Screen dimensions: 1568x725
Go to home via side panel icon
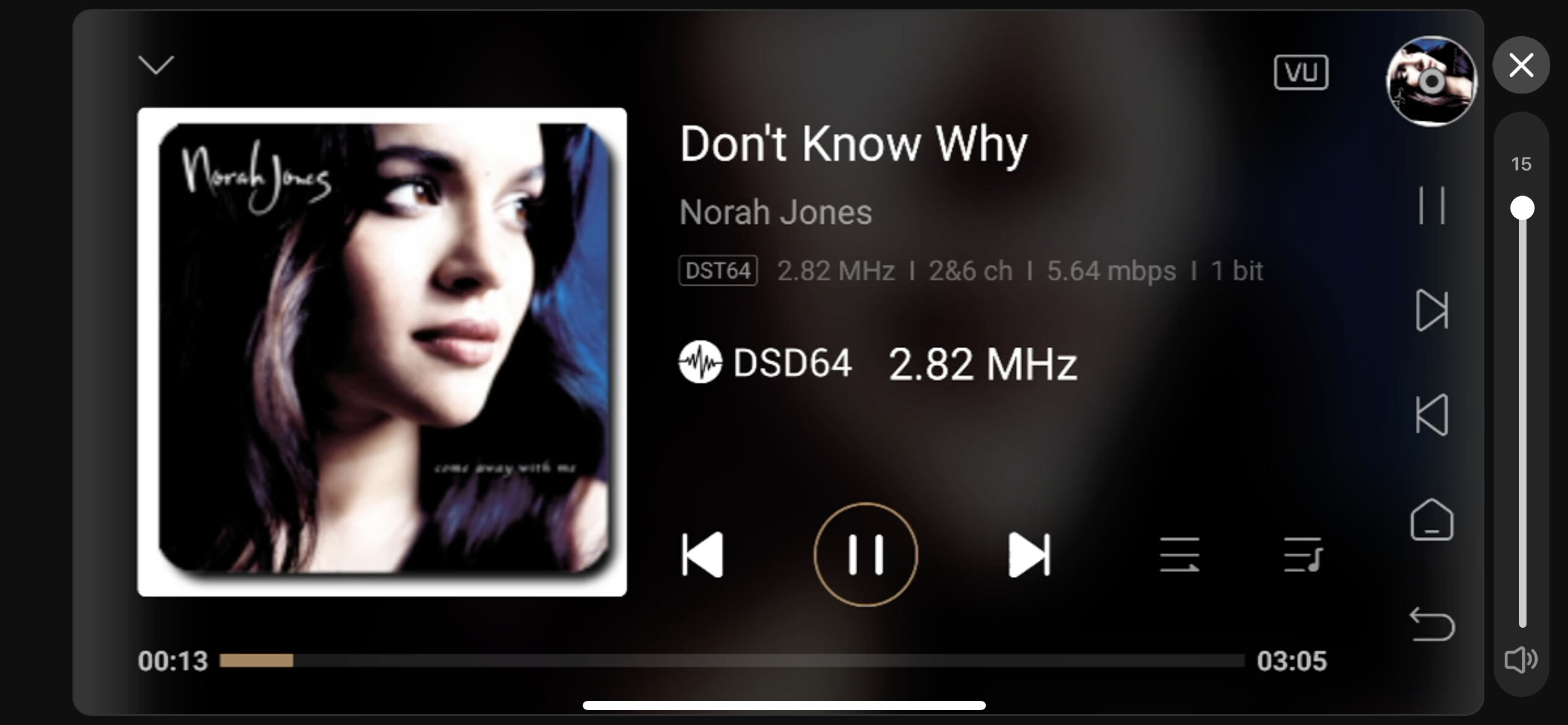pyautogui.click(x=1432, y=519)
